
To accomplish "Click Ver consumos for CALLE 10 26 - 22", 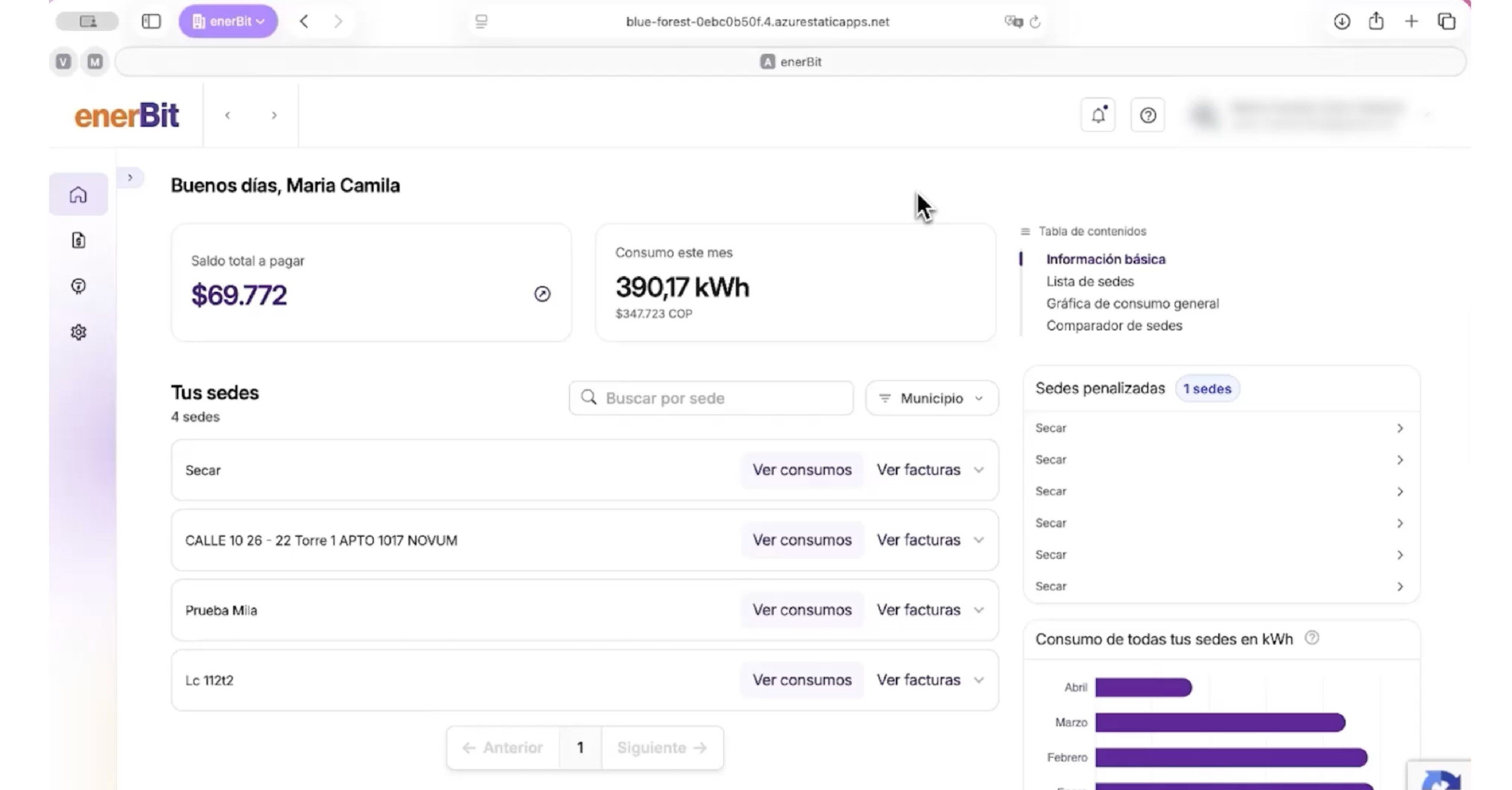I will click(x=802, y=540).
